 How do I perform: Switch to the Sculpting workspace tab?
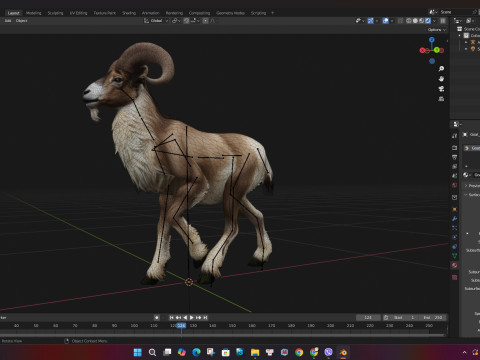[x=55, y=13]
